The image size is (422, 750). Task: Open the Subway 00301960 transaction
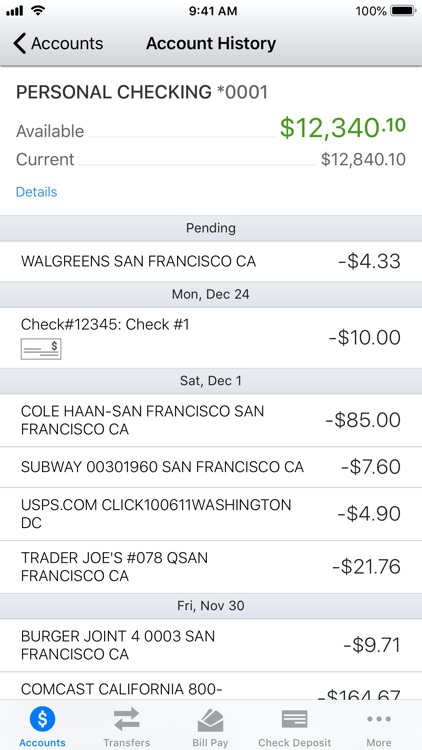coord(211,467)
